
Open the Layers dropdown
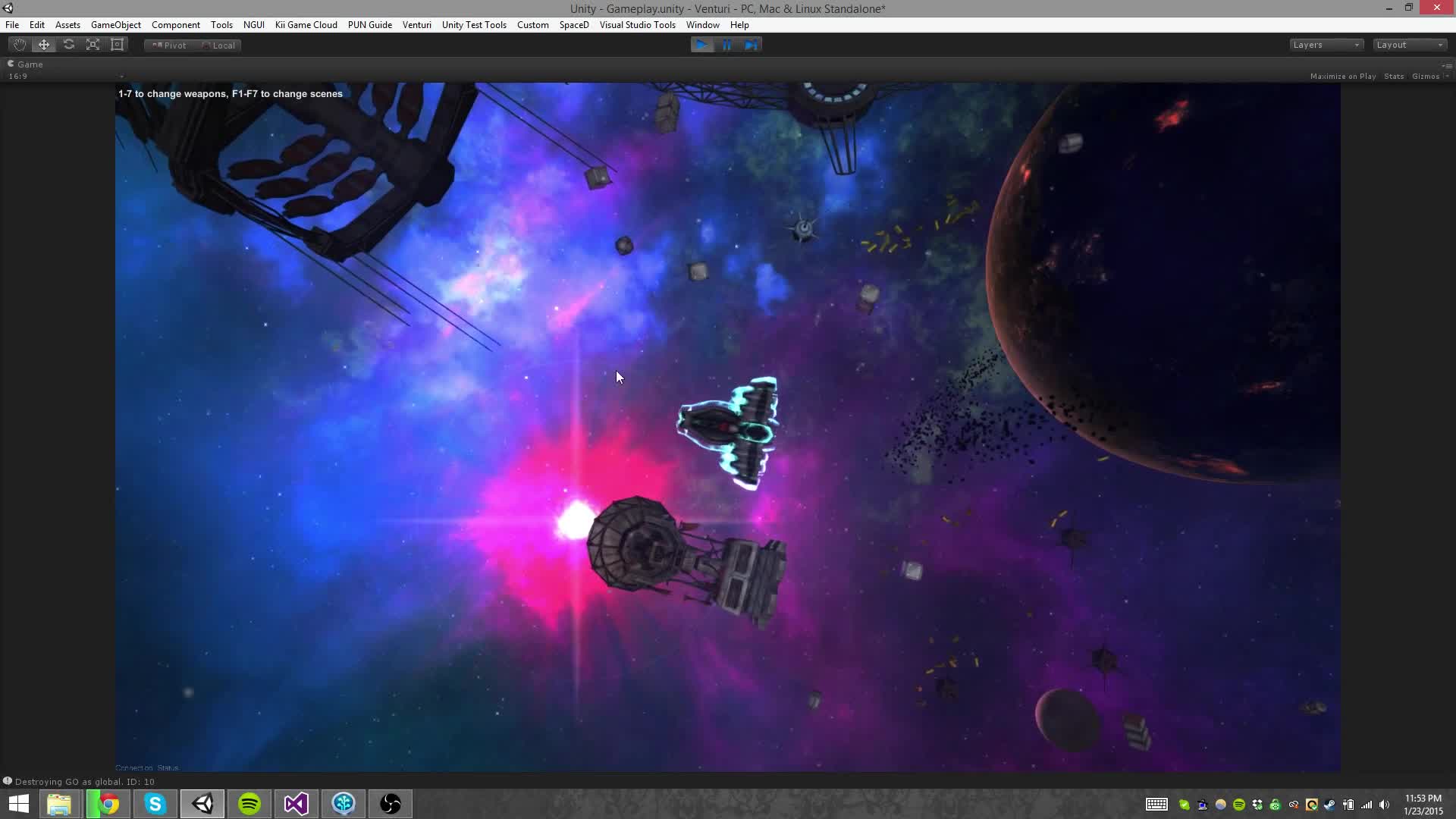point(1326,44)
